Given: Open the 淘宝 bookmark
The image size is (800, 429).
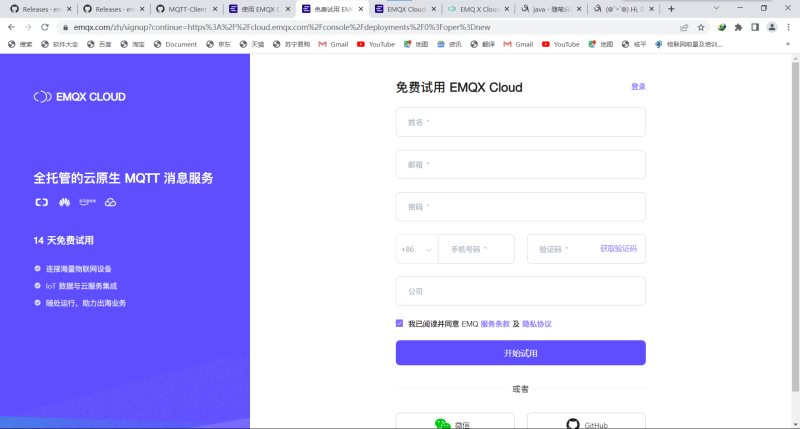Looking at the screenshot, I should click(133, 44).
